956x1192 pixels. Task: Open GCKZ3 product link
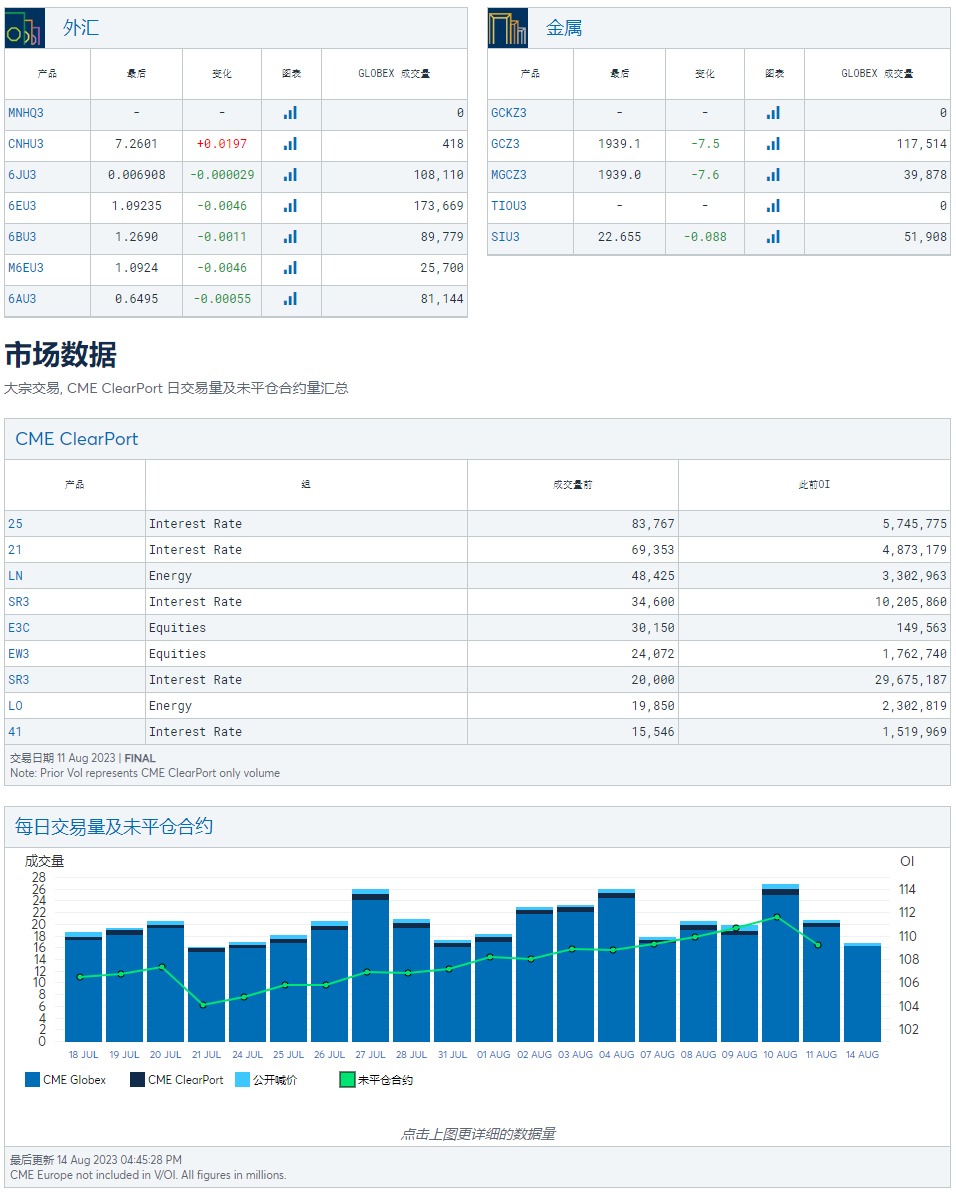[508, 113]
